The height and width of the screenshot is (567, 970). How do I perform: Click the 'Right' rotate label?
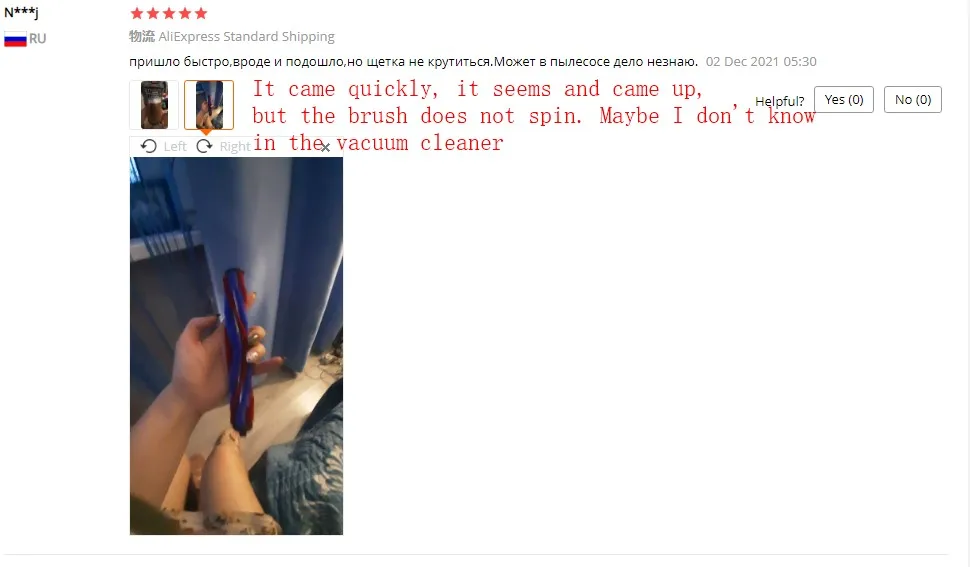pyautogui.click(x=235, y=147)
